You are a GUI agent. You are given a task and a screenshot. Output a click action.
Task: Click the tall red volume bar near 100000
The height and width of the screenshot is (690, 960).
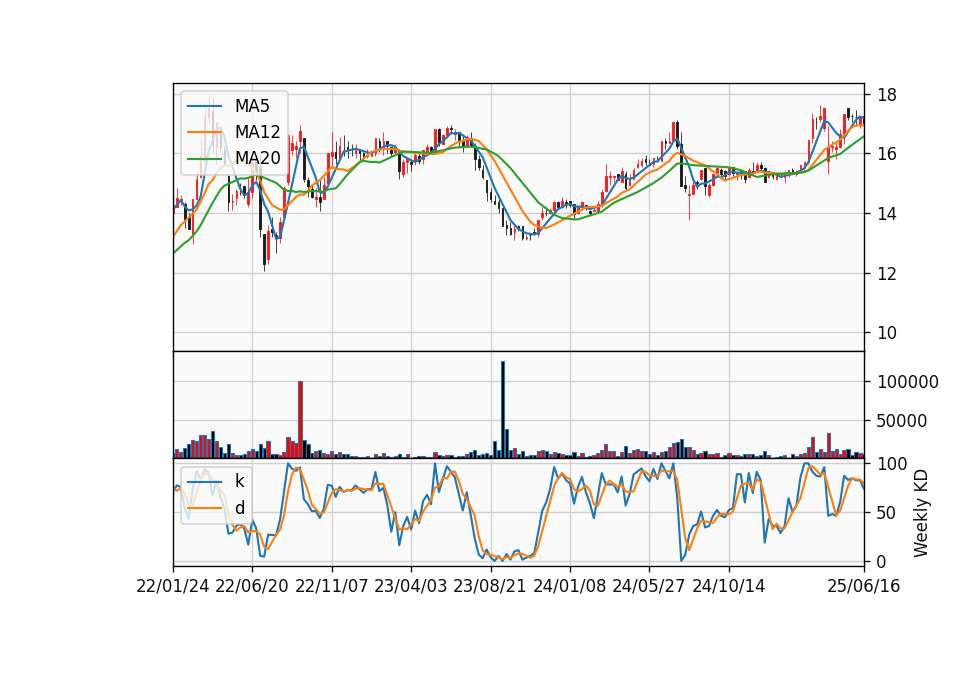(301, 419)
